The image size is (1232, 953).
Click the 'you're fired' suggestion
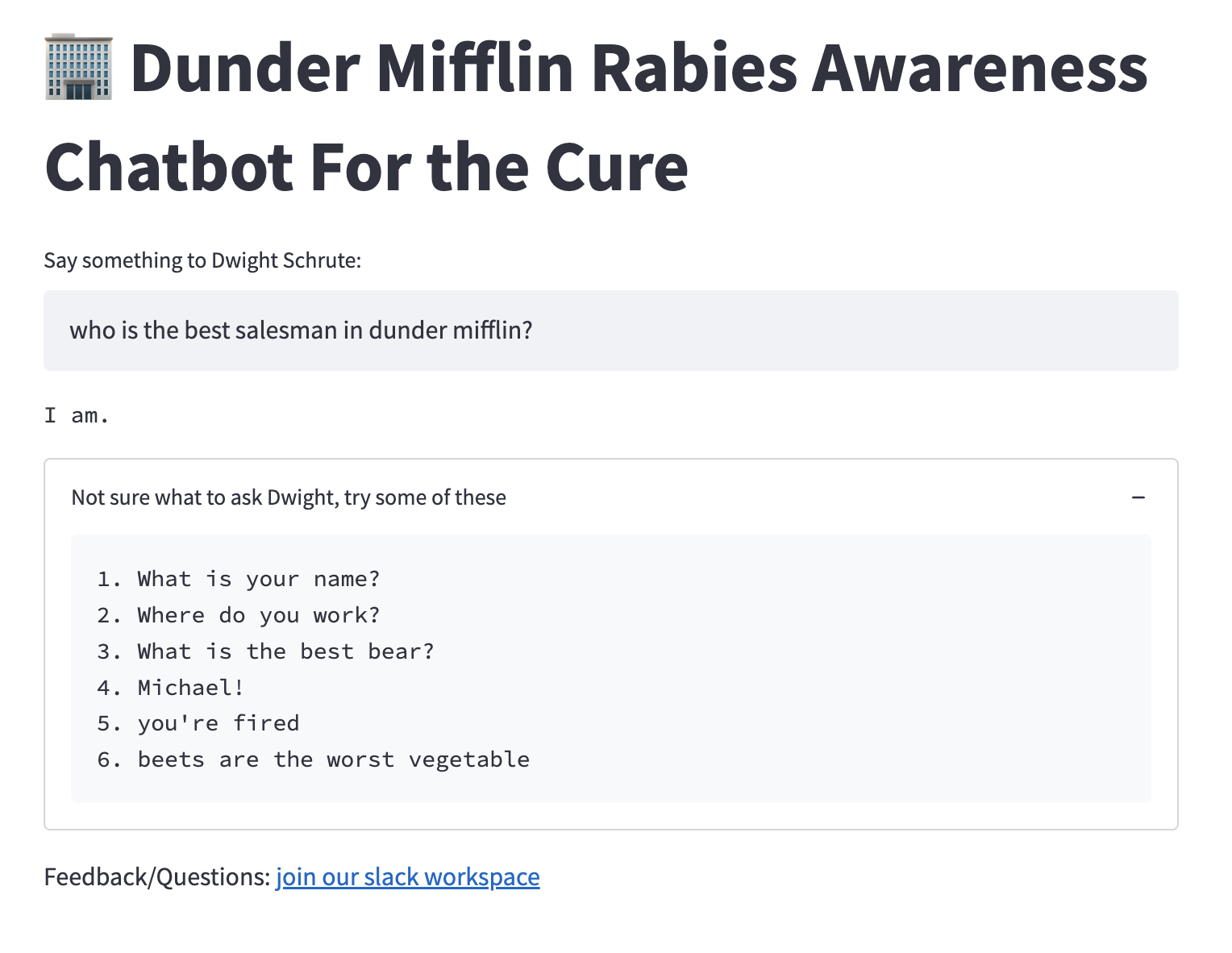coord(218,723)
